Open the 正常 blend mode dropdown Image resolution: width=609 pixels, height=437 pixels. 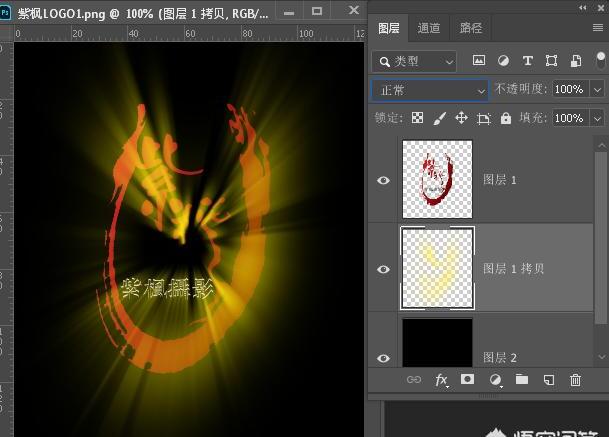coord(429,90)
